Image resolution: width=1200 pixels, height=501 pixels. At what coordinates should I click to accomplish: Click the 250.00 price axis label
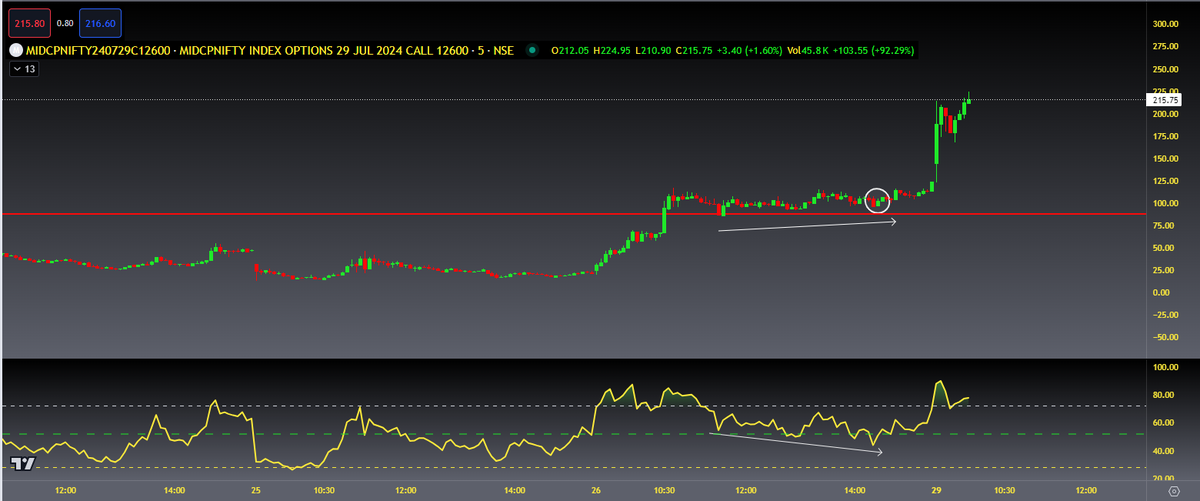coord(1166,69)
